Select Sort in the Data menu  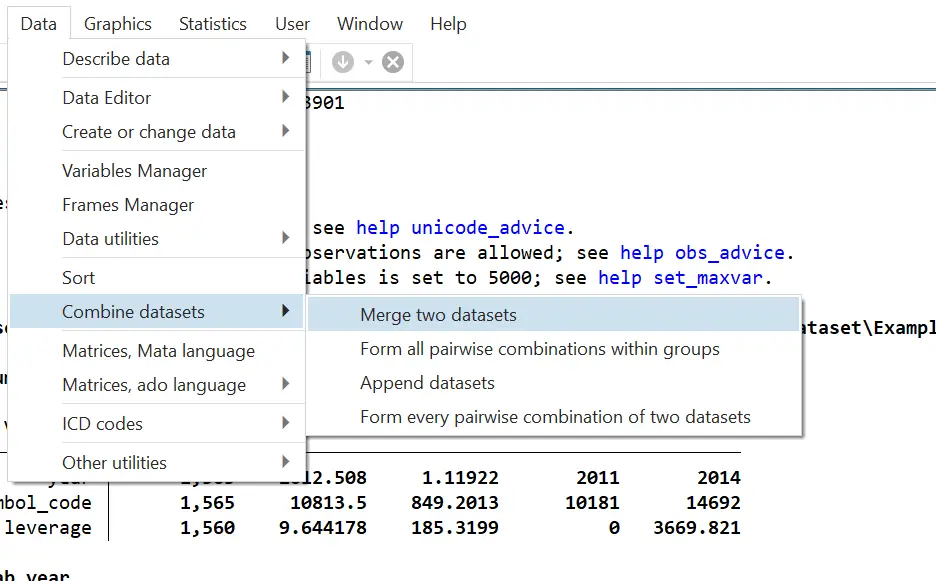click(x=79, y=277)
